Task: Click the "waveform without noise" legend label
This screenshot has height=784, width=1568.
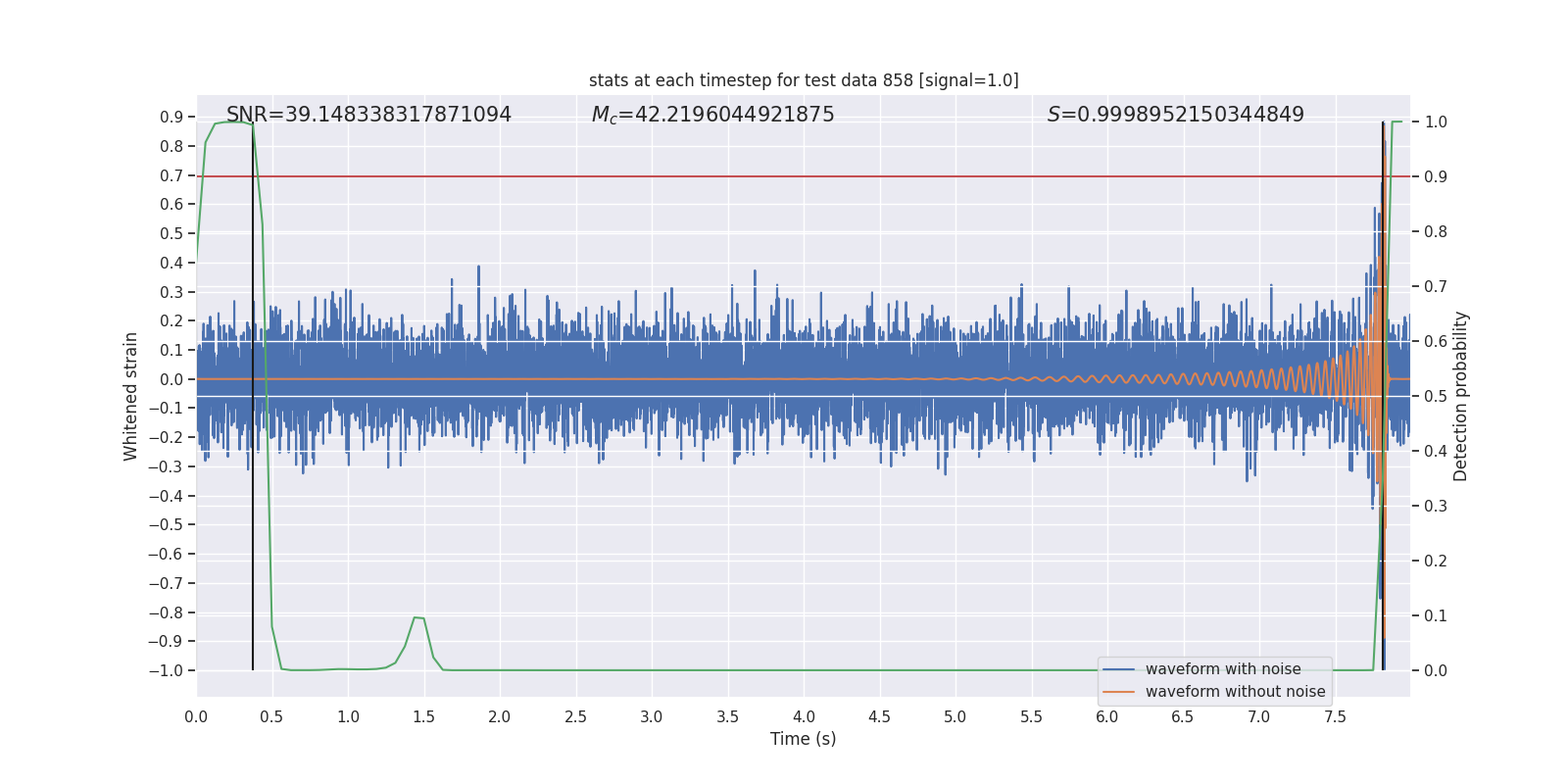Action: click(1235, 692)
